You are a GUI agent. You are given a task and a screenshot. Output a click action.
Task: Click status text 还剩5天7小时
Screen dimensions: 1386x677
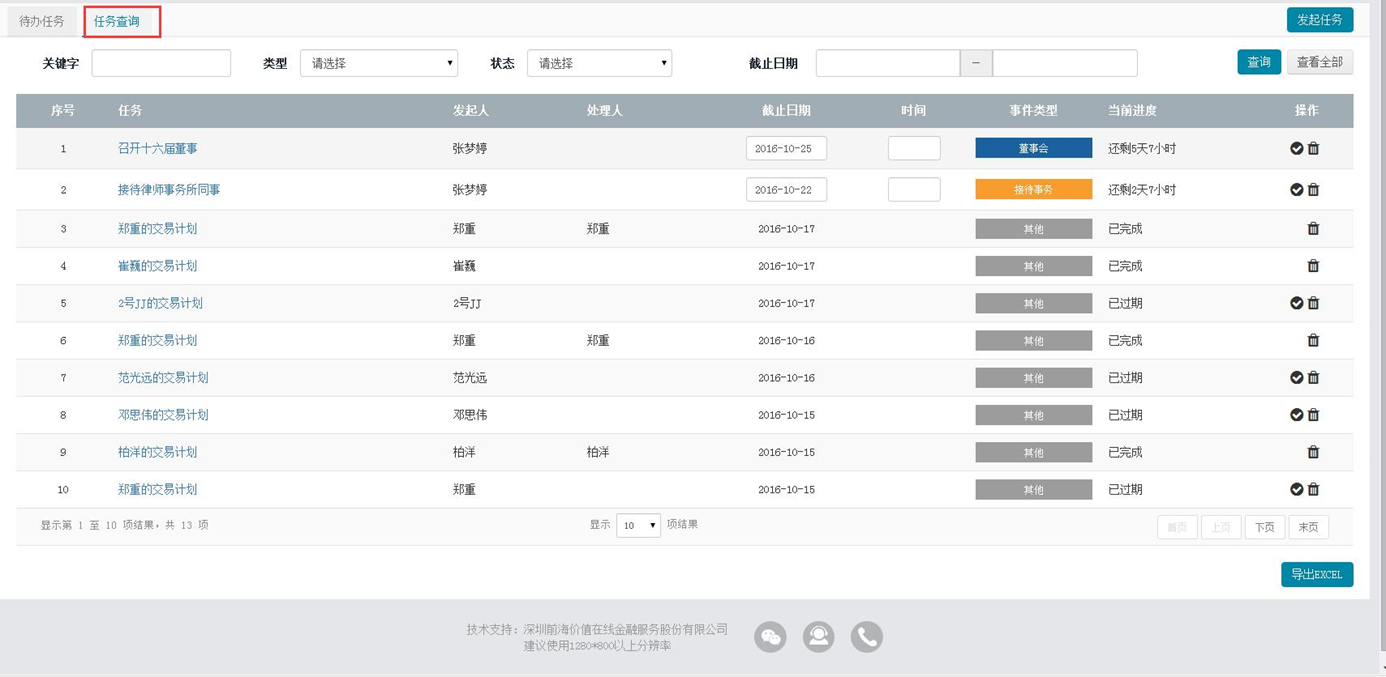[1142, 148]
